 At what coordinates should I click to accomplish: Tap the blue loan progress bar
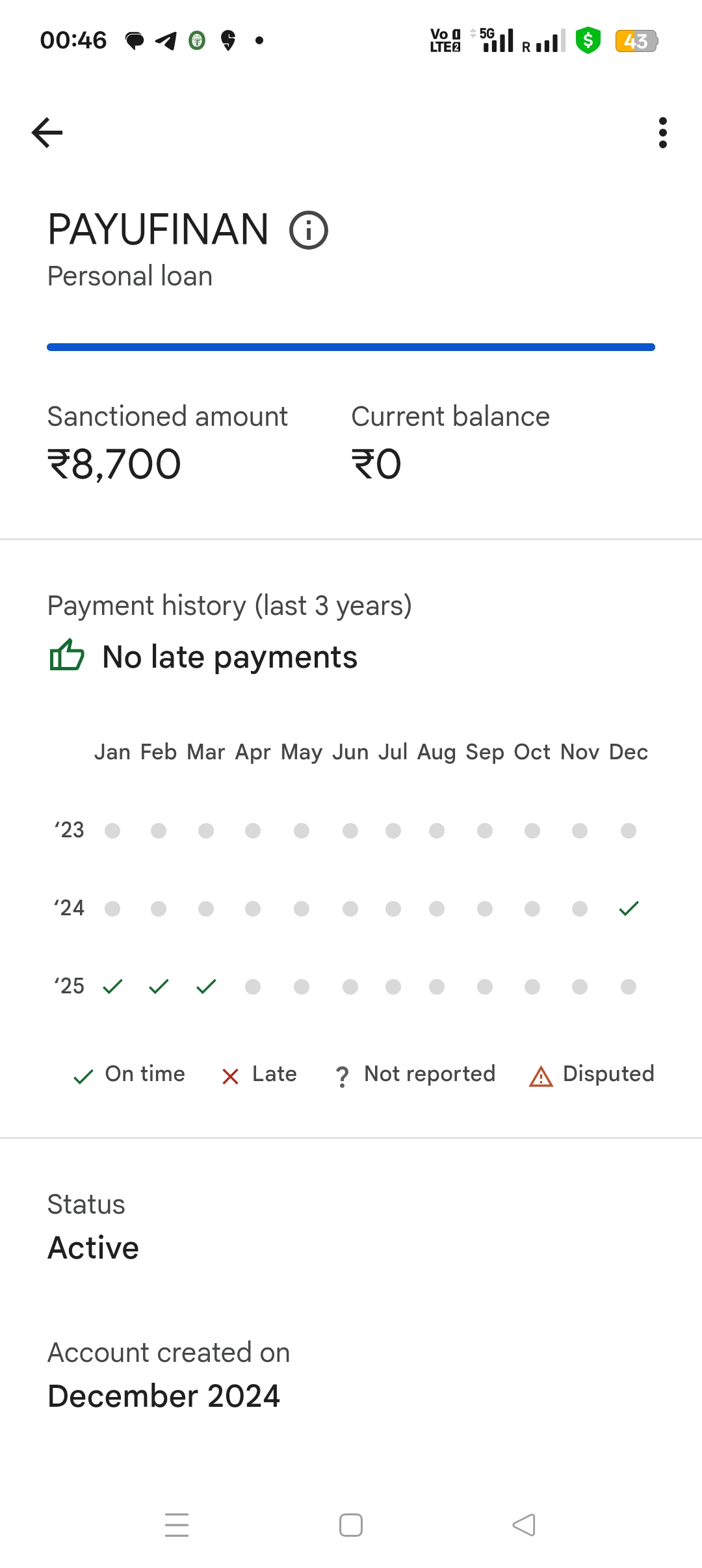click(351, 347)
